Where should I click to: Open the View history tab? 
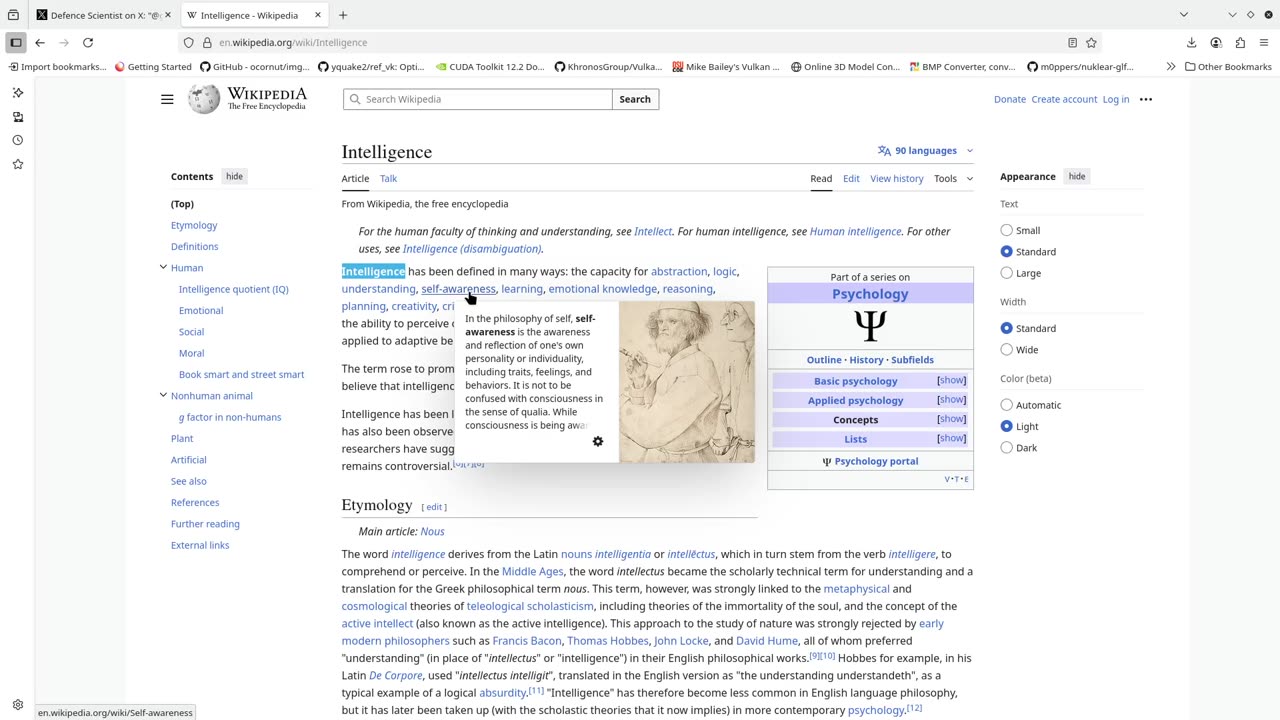(x=897, y=179)
